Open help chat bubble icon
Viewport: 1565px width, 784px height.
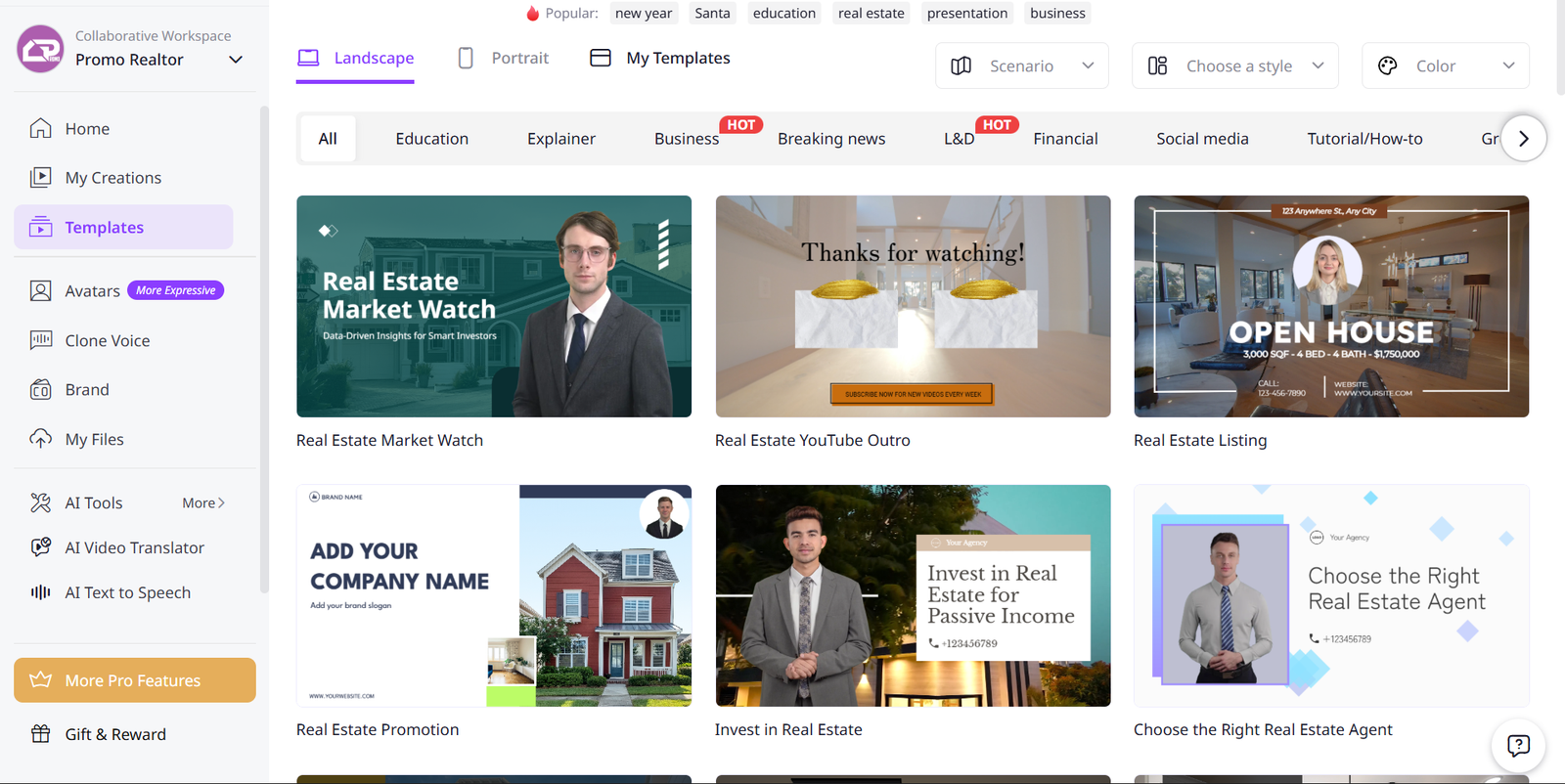[1518, 746]
